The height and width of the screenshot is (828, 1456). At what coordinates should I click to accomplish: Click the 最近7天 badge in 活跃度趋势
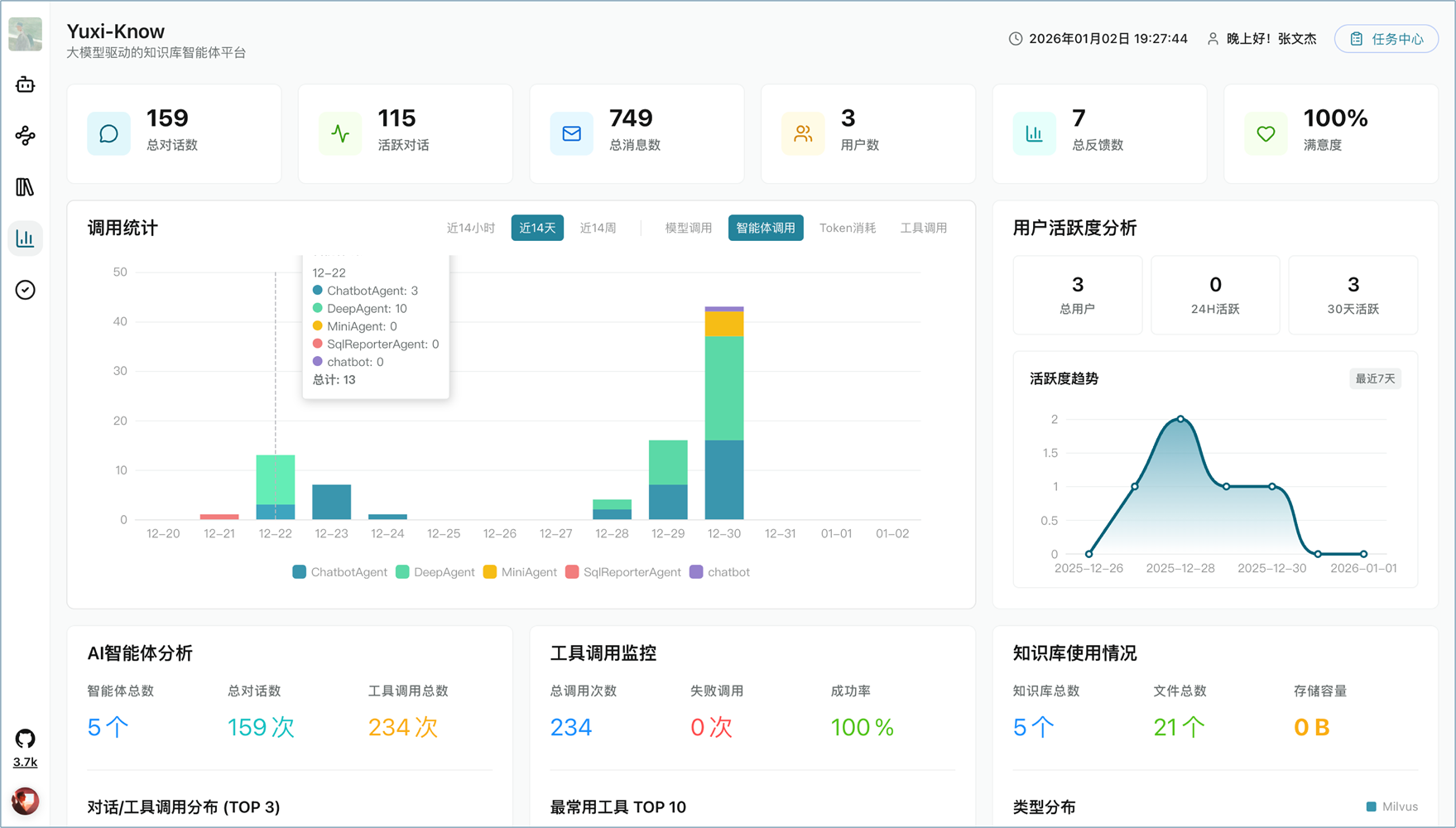point(1374,378)
